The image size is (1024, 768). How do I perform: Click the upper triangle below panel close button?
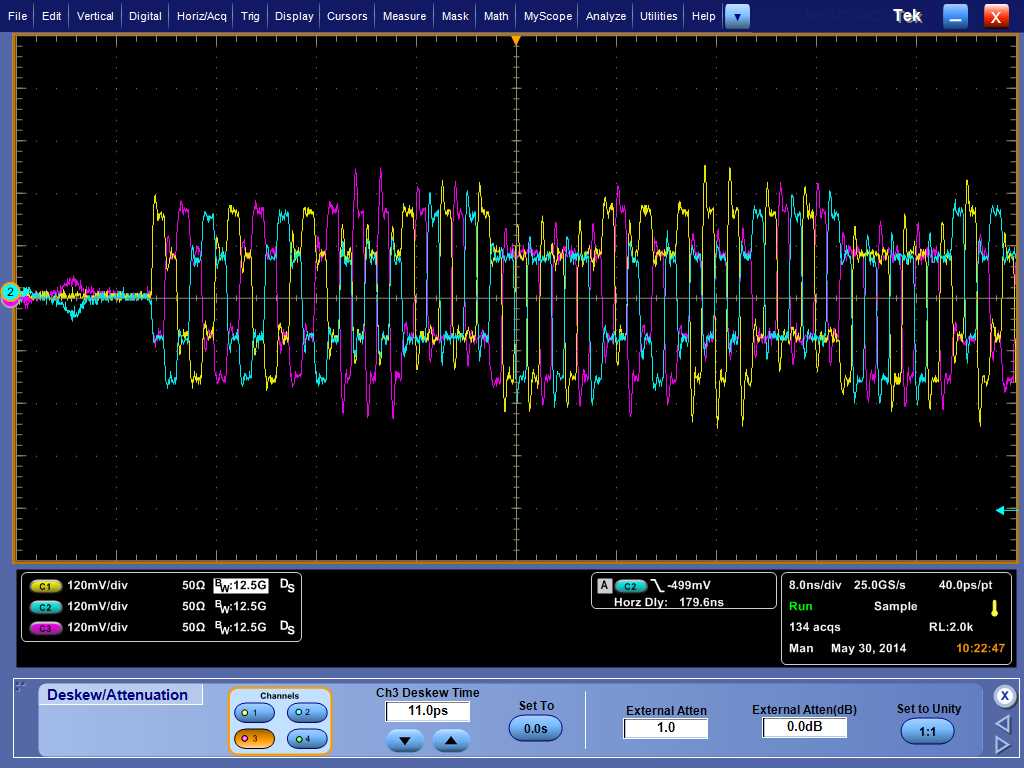click(x=1003, y=722)
